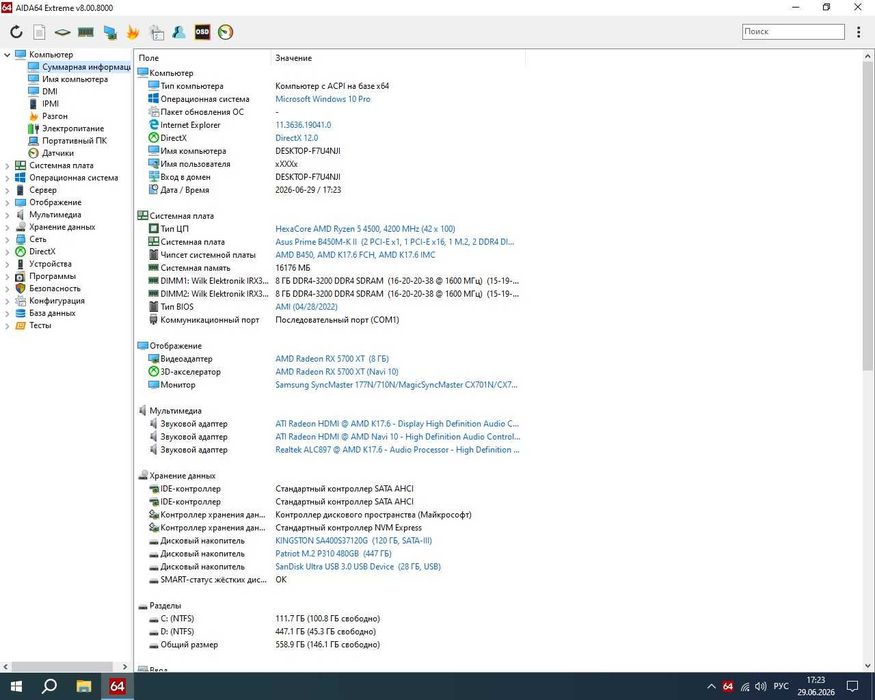
Task: Select the SMART-статус жёстких дисков row
Action: pos(329,579)
